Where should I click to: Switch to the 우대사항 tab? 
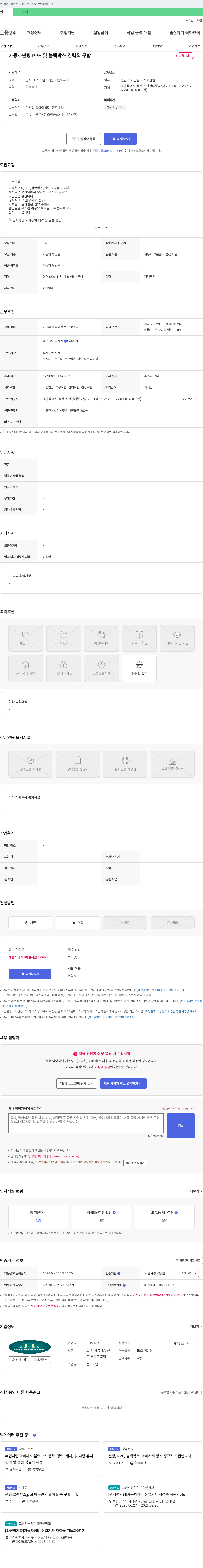tap(81, 46)
